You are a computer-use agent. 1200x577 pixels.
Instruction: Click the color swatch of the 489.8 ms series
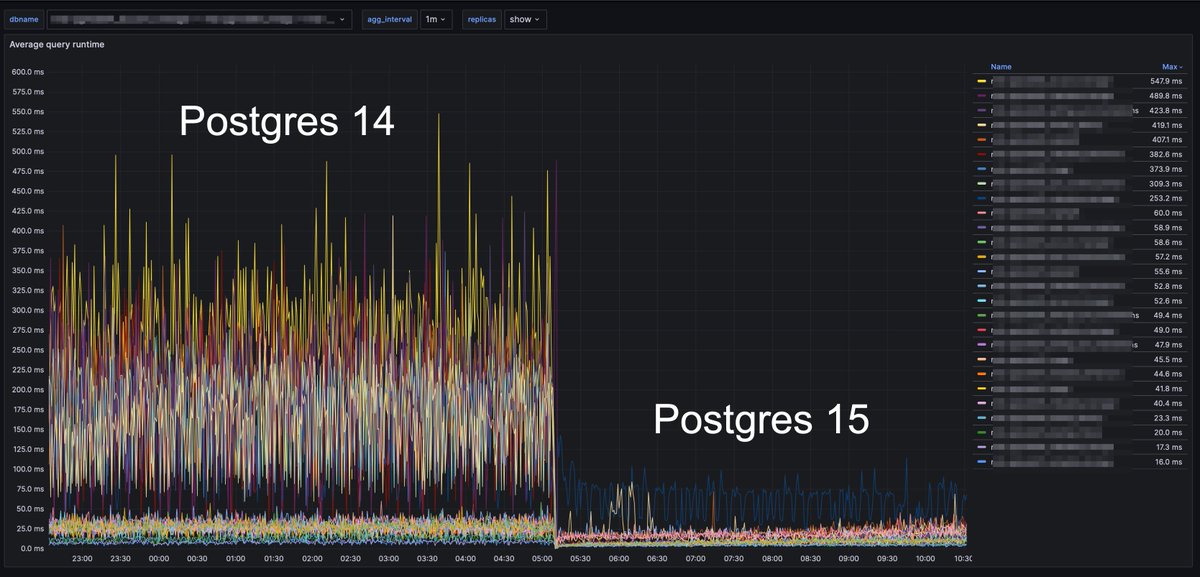coord(982,95)
